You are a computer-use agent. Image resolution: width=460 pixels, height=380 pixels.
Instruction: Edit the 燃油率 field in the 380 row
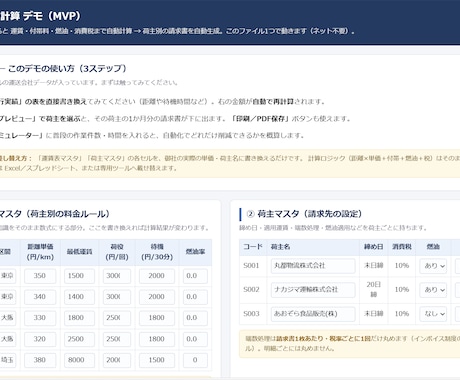pos(195,360)
